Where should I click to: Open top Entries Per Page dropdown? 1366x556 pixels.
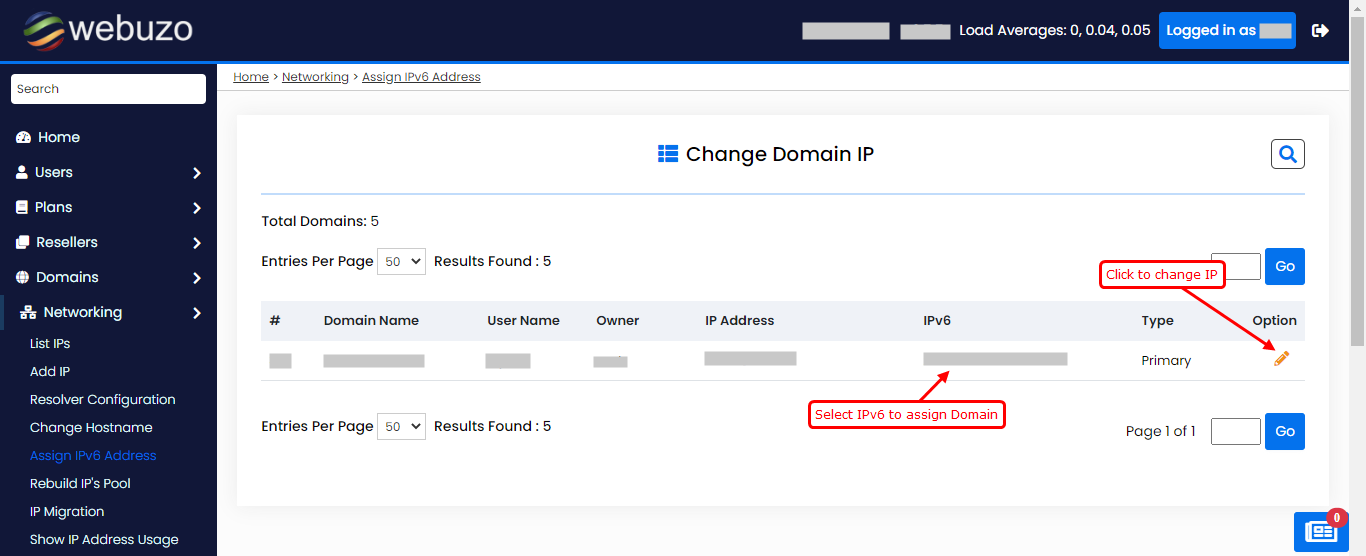(401, 262)
